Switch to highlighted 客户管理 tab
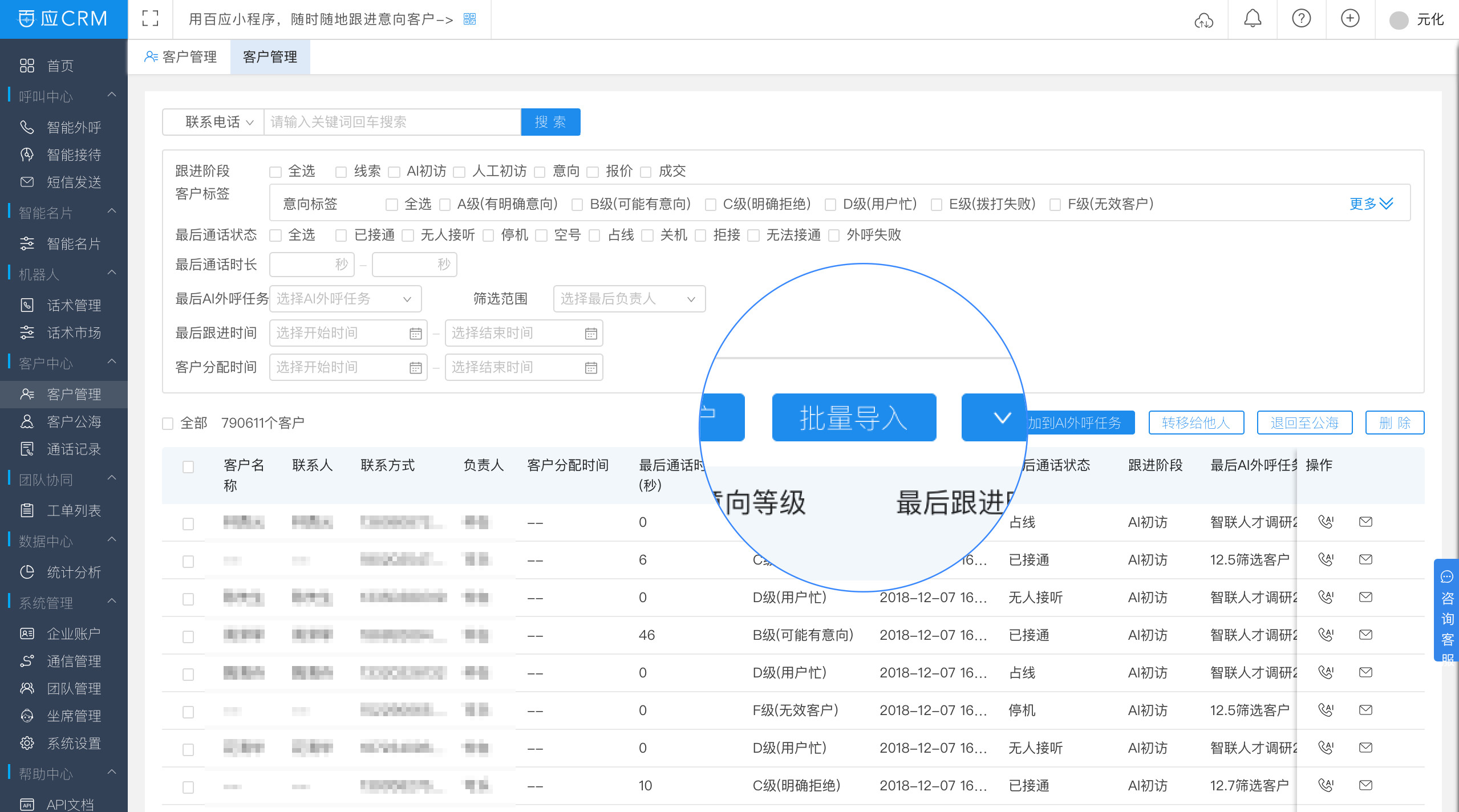This screenshot has height=812, width=1459. pyautogui.click(x=270, y=57)
